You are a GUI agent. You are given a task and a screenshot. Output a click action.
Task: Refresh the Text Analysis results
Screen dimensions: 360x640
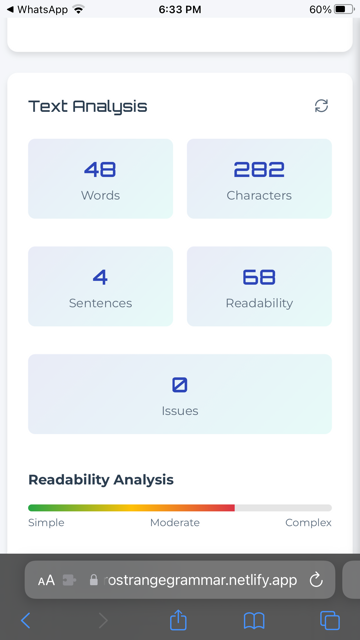point(321,106)
